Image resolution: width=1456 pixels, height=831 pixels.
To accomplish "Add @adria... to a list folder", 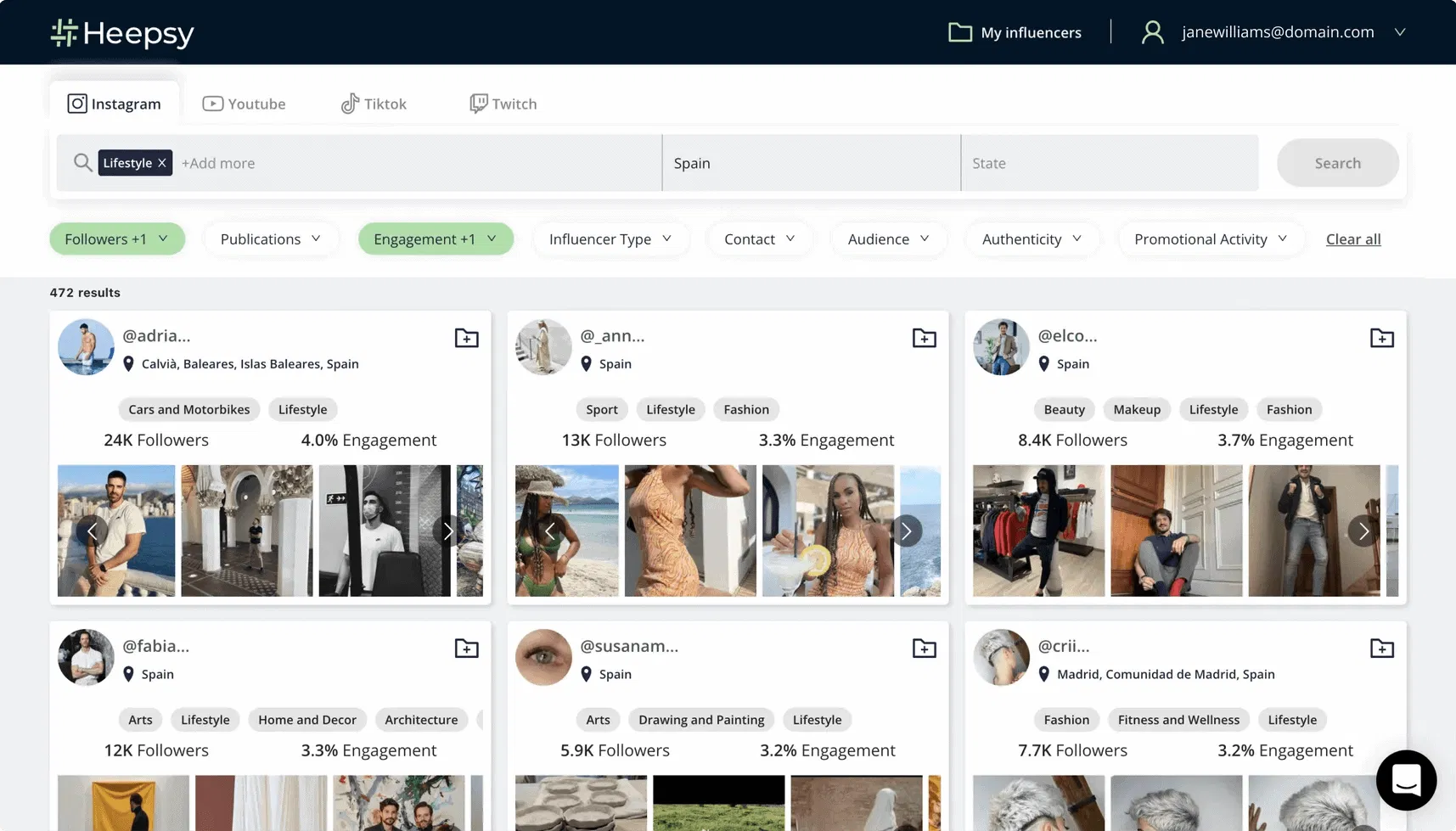I will 466,338.
